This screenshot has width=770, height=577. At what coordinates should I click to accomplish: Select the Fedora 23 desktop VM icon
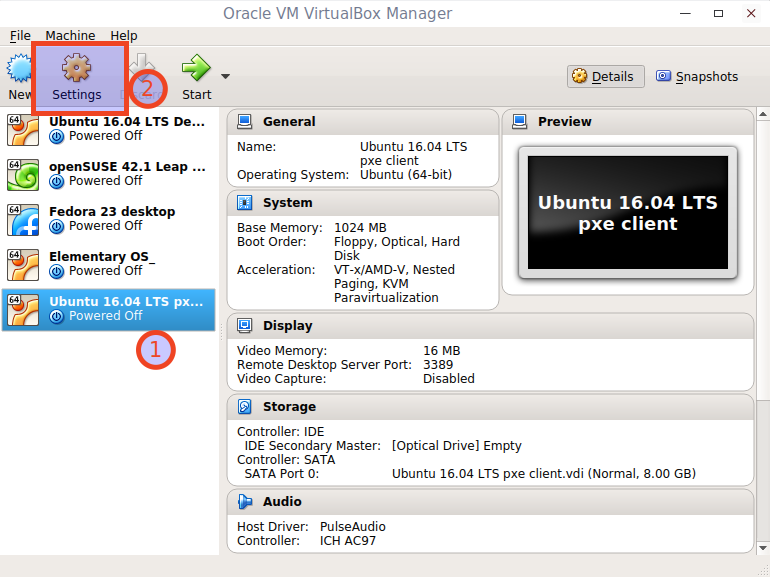point(23,220)
